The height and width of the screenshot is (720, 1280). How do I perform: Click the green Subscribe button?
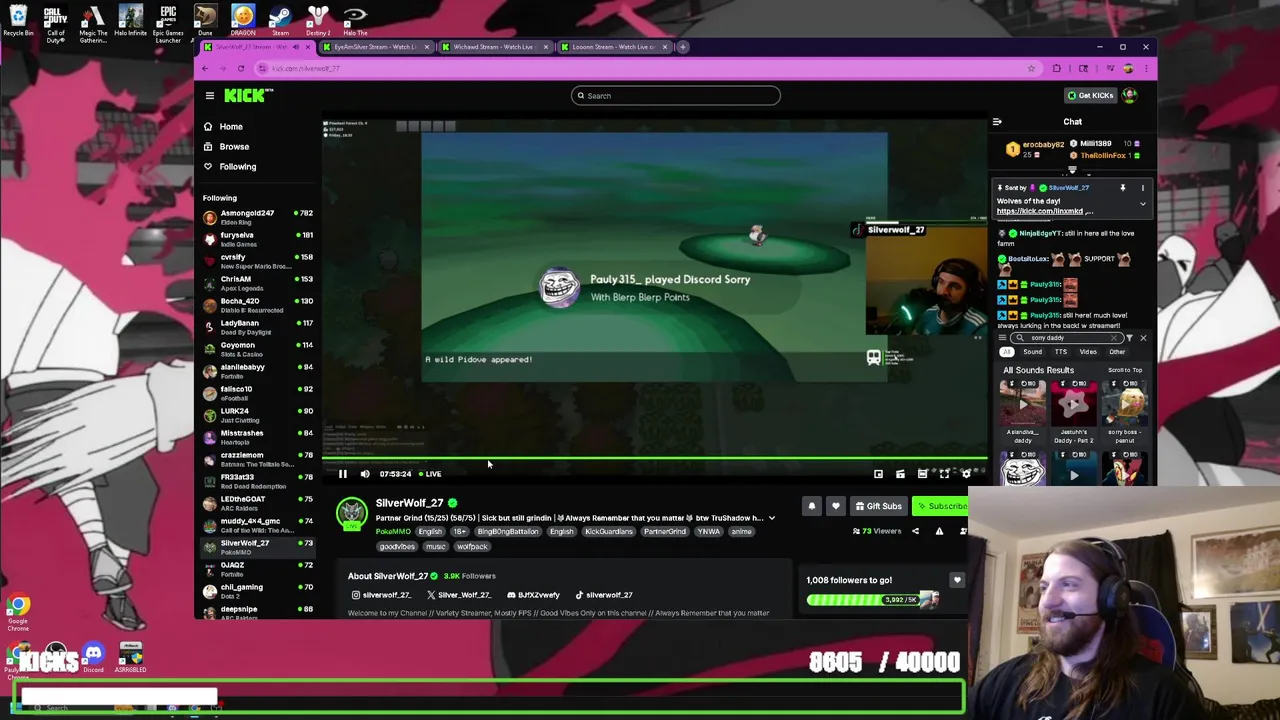tap(940, 506)
